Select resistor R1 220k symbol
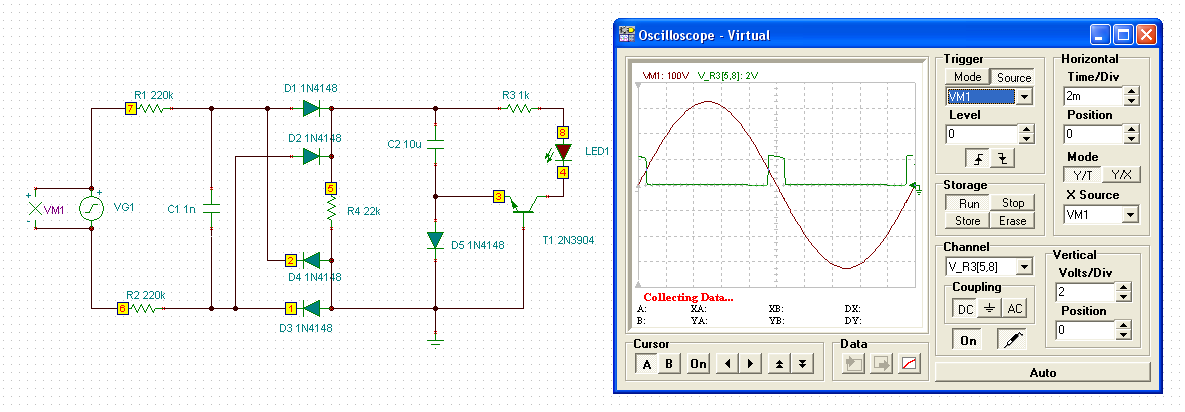1185x412 pixels. [155, 108]
